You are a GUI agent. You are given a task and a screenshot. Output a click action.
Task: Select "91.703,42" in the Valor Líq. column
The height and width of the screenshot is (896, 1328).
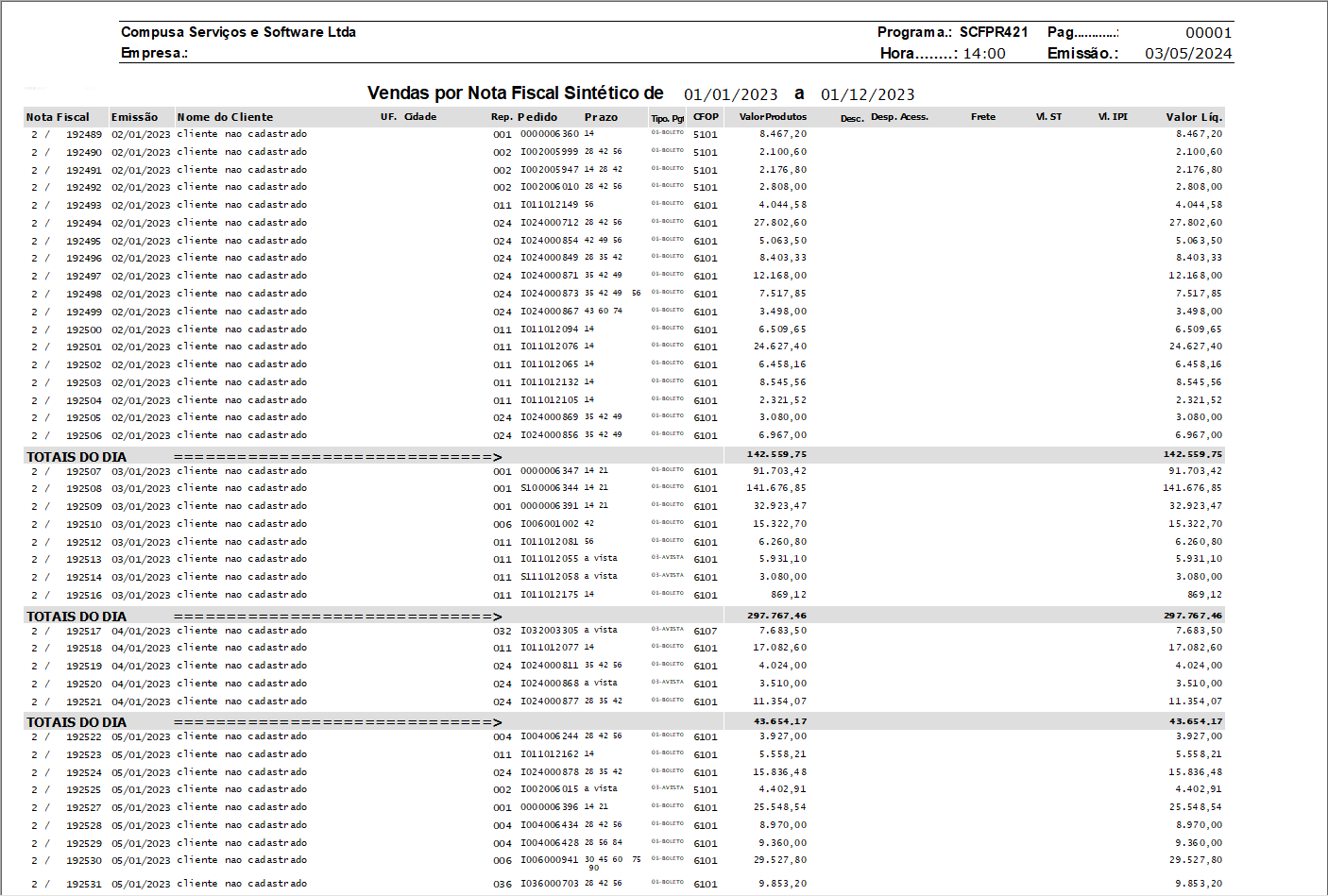[x=1195, y=471]
